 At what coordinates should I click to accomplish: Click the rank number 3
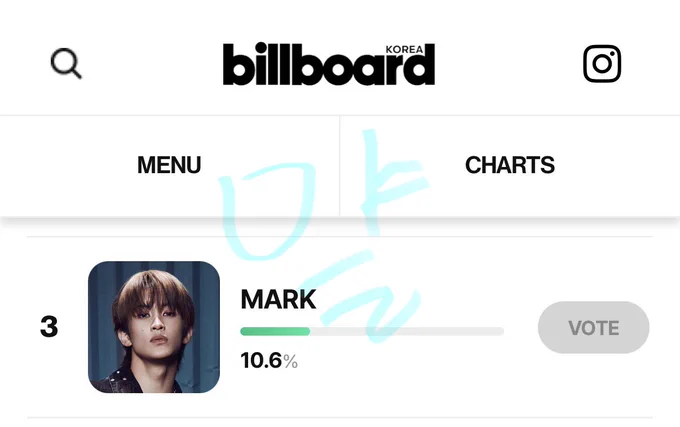[x=49, y=327]
